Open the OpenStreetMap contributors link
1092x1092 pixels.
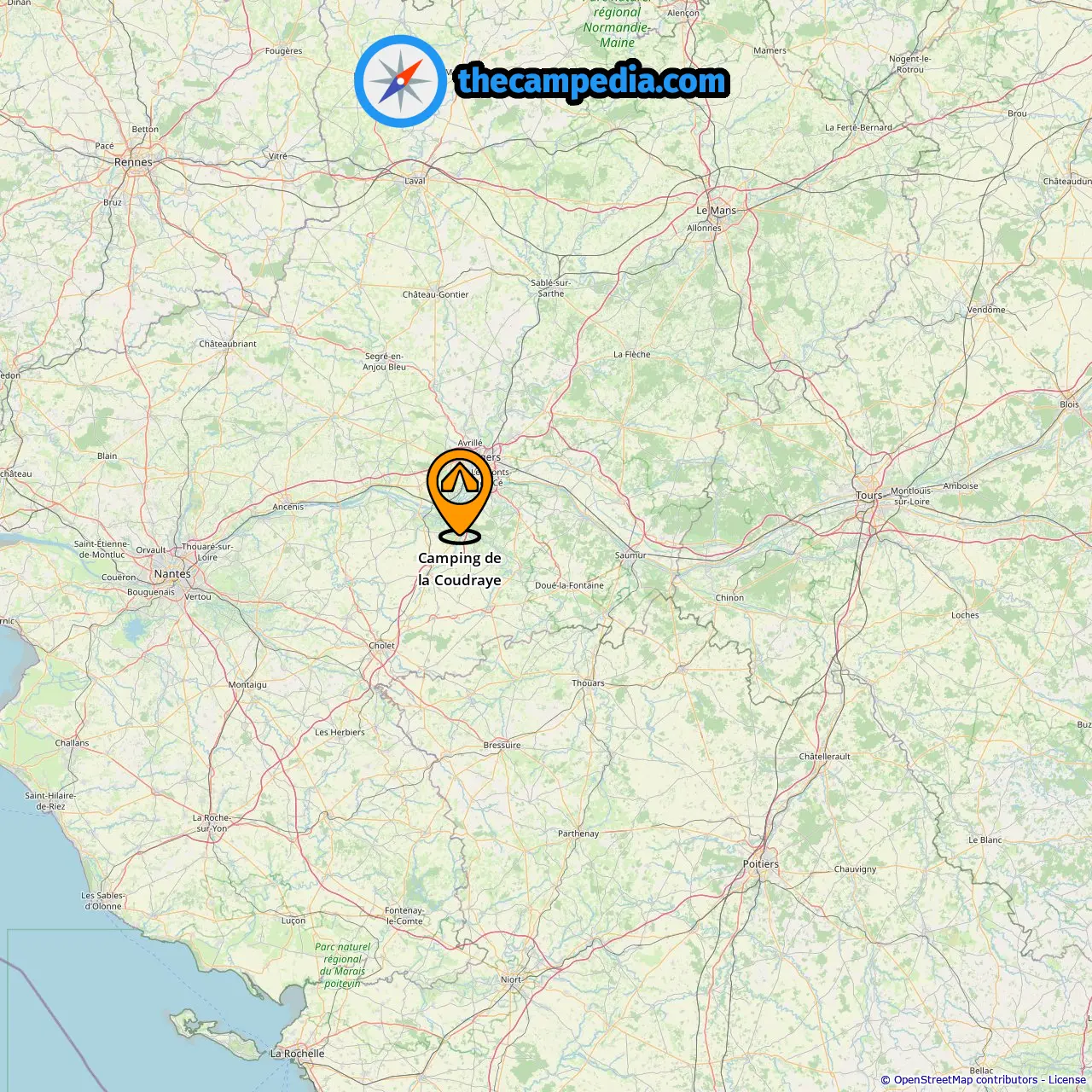tap(966, 1080)
